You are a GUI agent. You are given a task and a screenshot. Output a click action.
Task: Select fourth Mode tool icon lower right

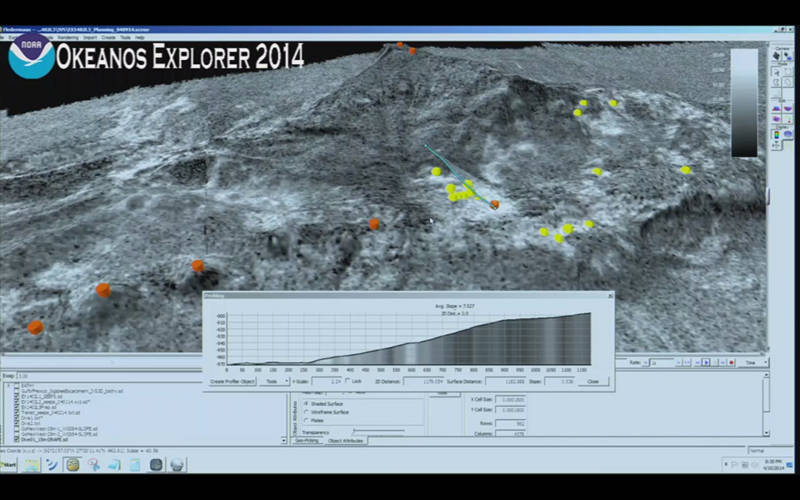tap(788, 82)
